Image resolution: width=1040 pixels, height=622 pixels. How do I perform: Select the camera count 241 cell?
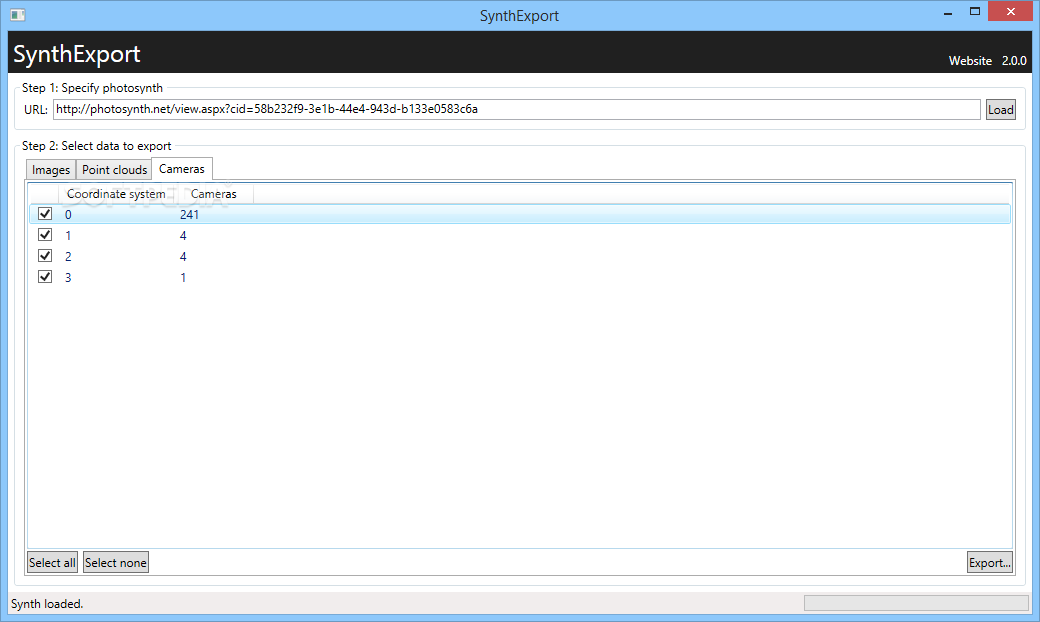[x=189, y=214]
